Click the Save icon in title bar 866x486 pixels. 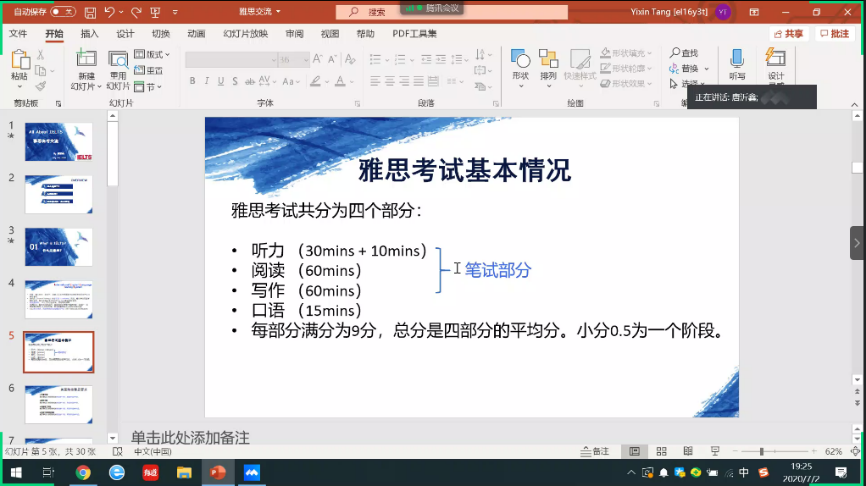91,12
